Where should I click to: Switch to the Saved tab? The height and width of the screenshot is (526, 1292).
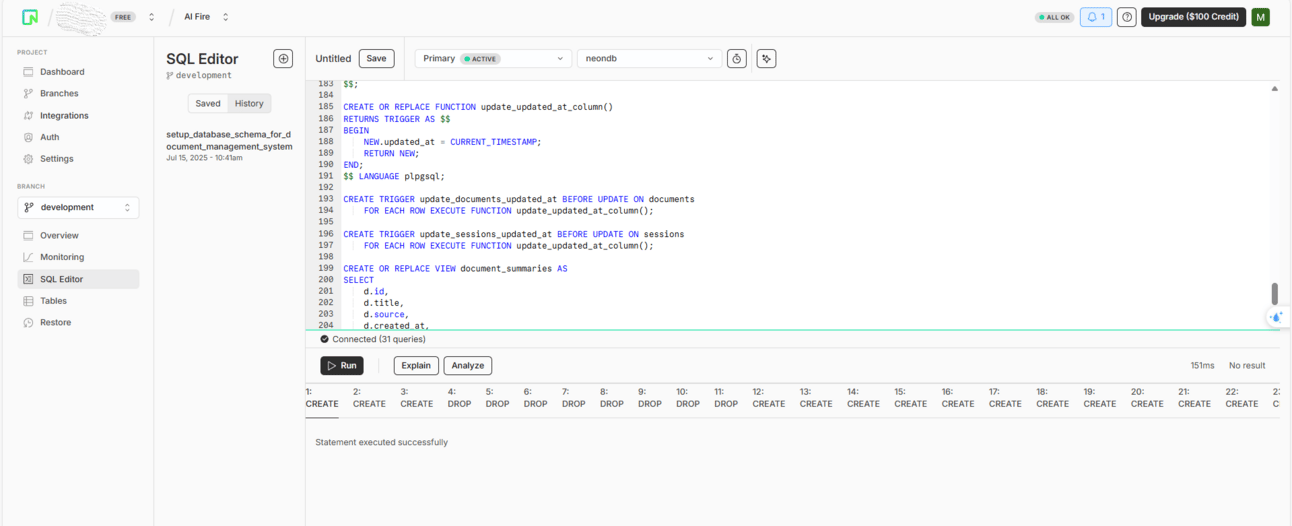point(208,104)
